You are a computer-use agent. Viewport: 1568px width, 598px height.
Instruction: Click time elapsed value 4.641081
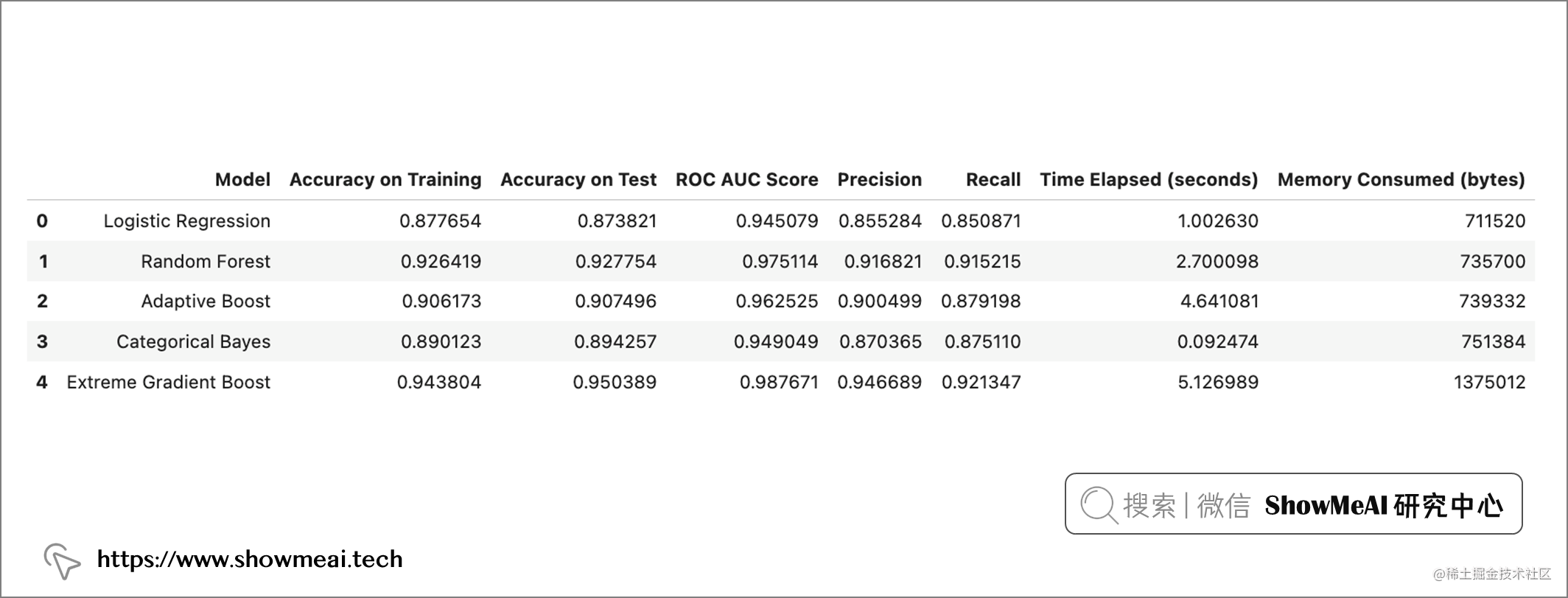click(x=1219, y=301)
